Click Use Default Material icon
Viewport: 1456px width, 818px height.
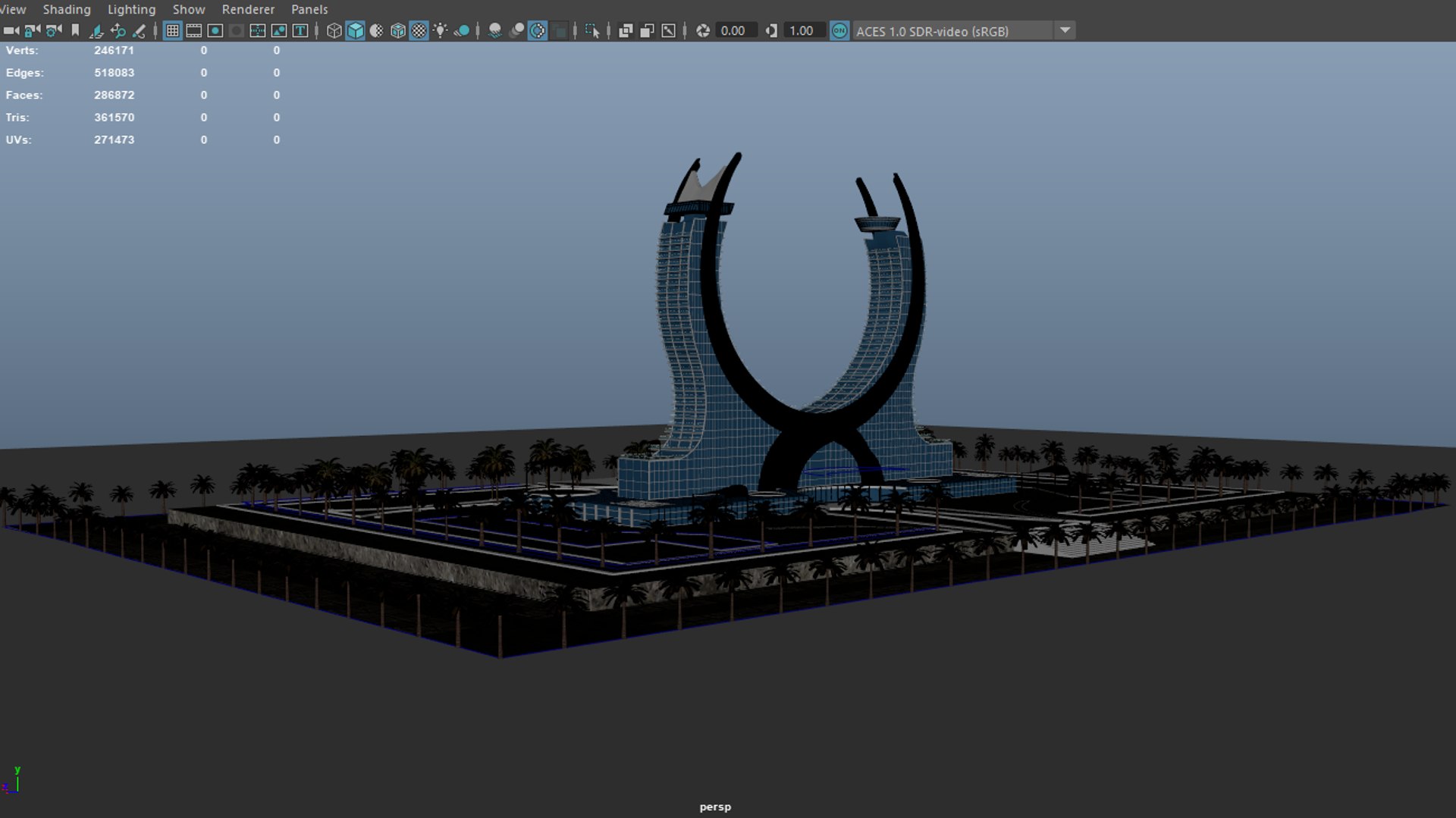(377, 31)
